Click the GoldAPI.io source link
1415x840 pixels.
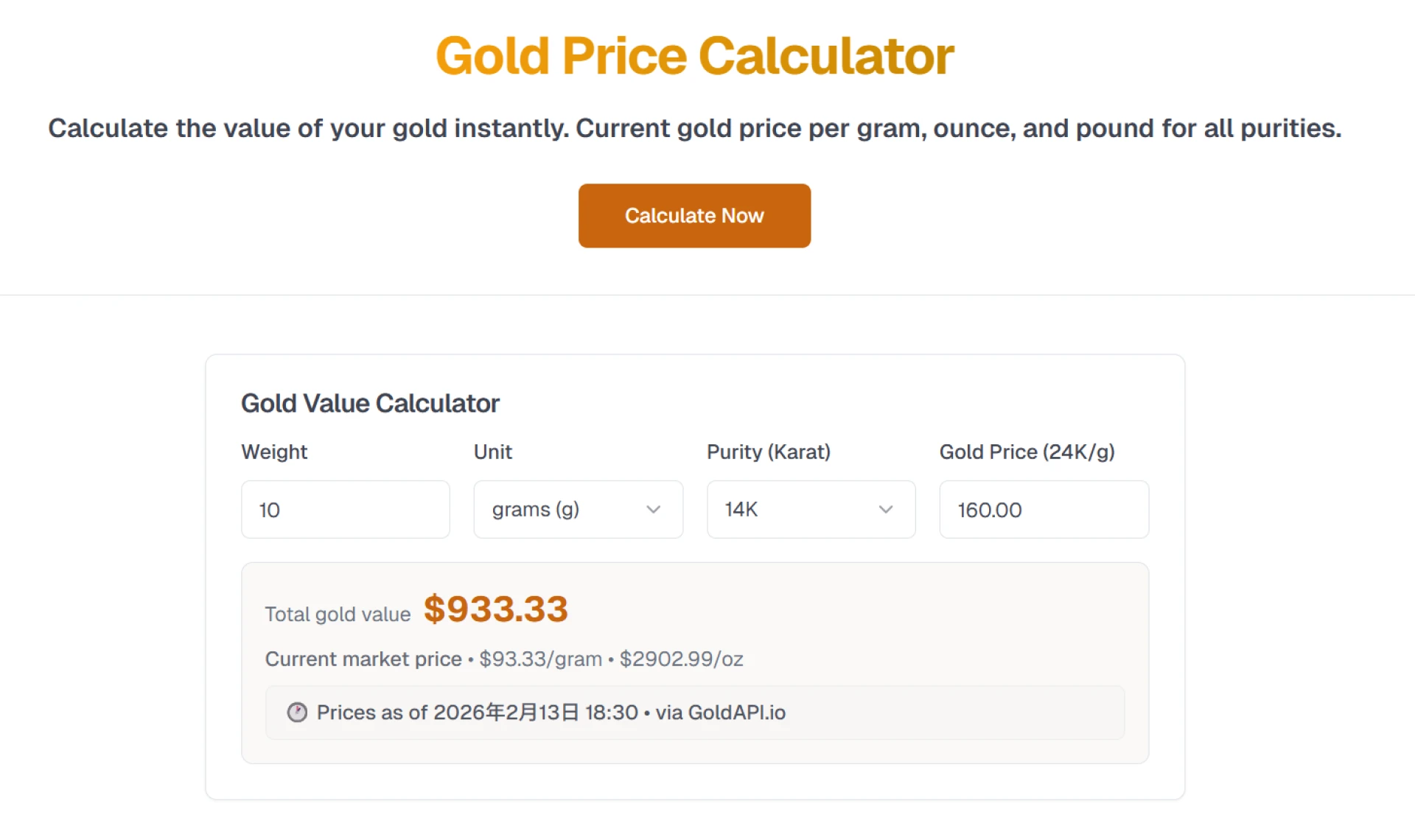(738, 713)
